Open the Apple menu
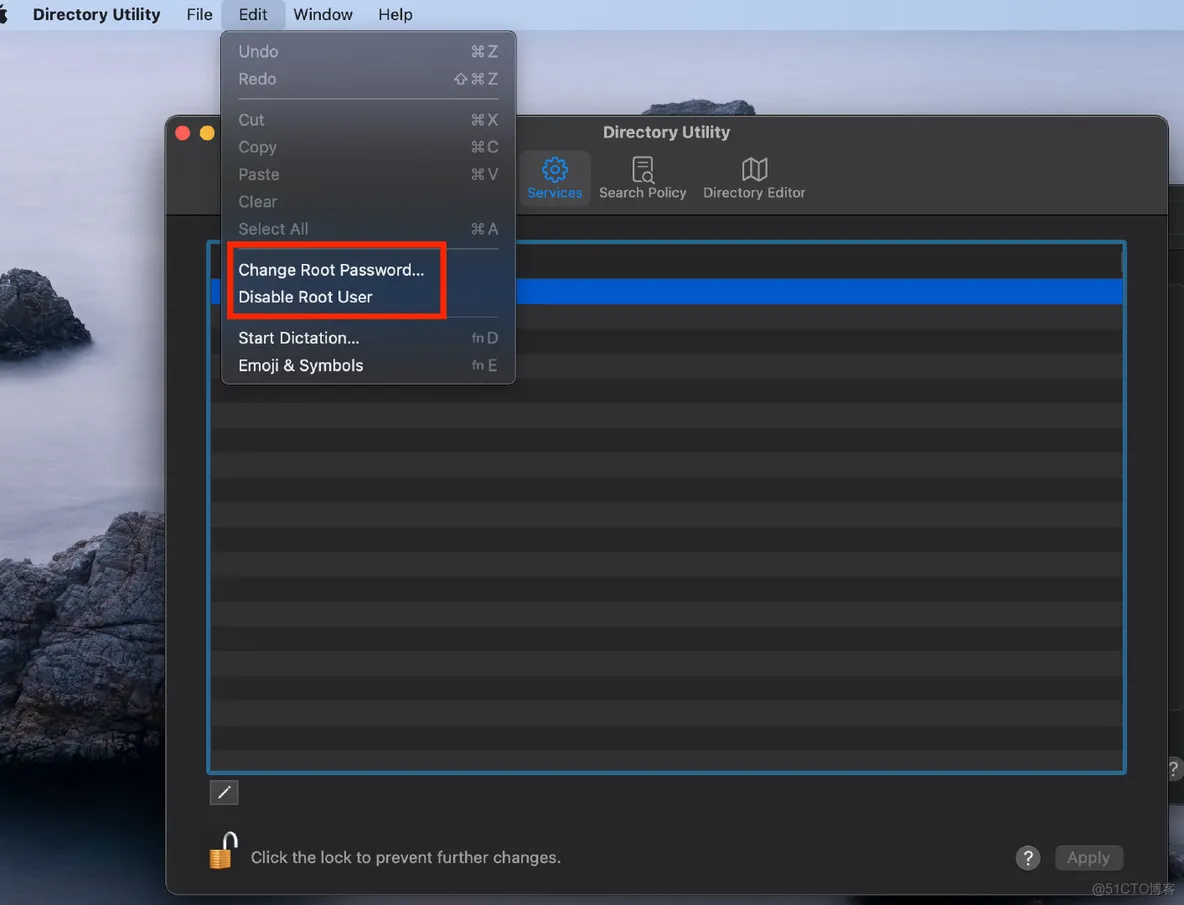Screen dimensions: 1184x905 point(4,14)
